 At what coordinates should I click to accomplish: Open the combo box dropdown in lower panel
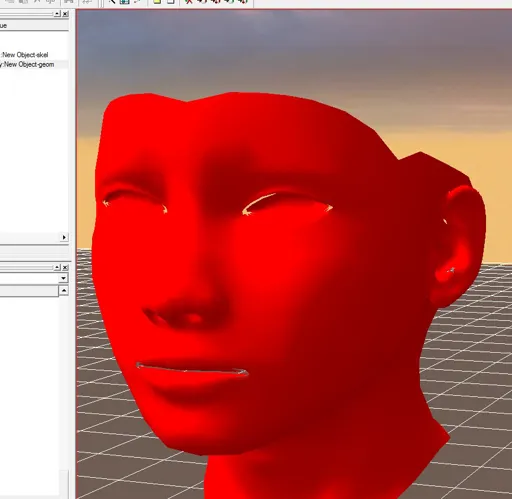63,278
